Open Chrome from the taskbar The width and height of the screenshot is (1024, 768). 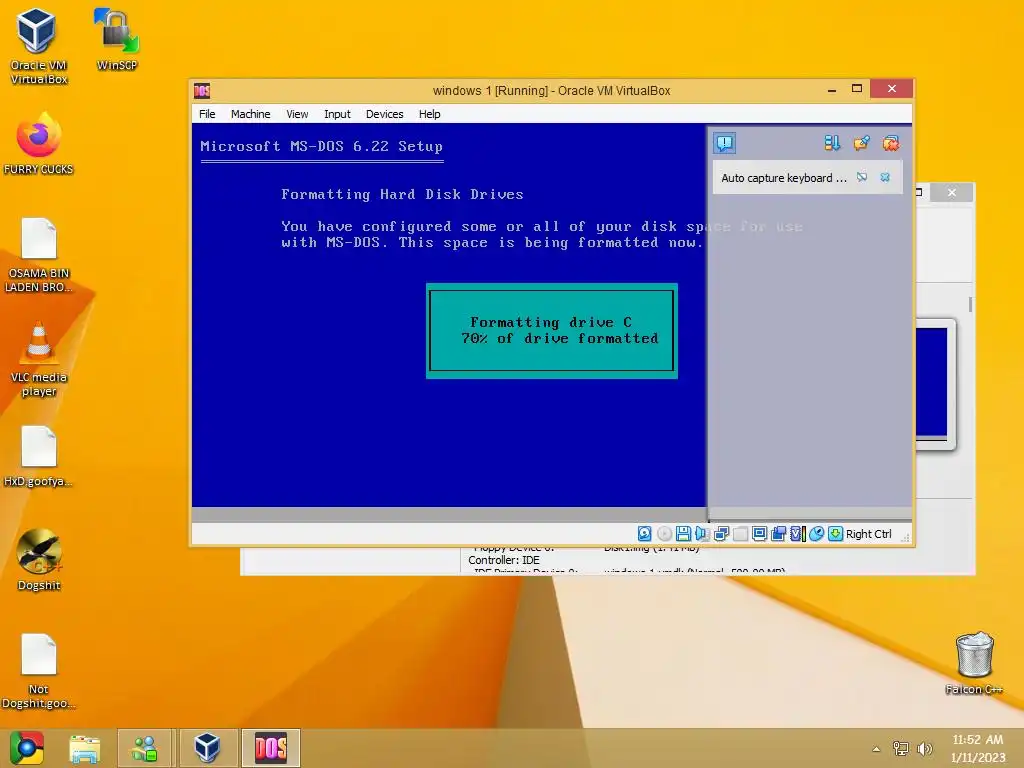pyautogui.click(x=27, y=748)
